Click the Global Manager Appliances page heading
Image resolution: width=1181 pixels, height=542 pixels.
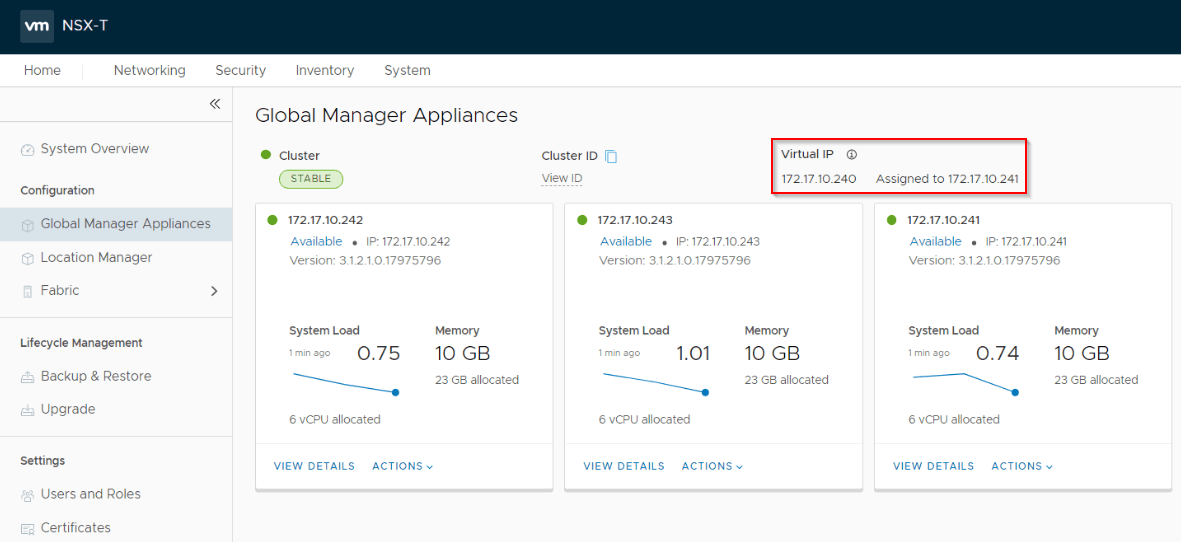[x=386, y=115]
